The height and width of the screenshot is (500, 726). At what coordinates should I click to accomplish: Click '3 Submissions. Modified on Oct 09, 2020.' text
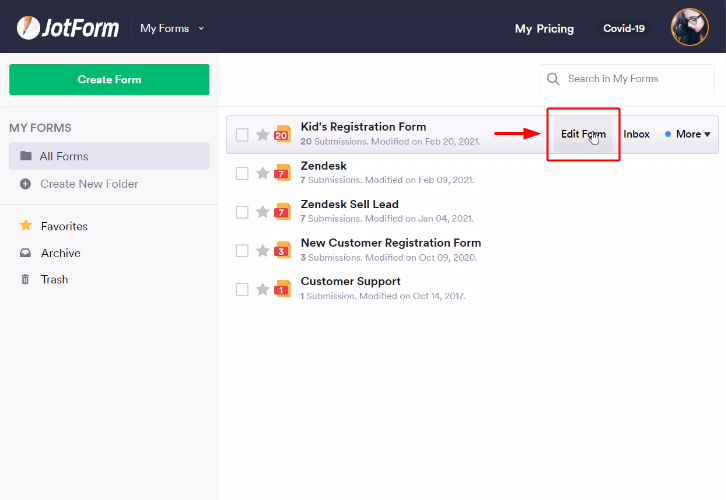tap(388, 257)
